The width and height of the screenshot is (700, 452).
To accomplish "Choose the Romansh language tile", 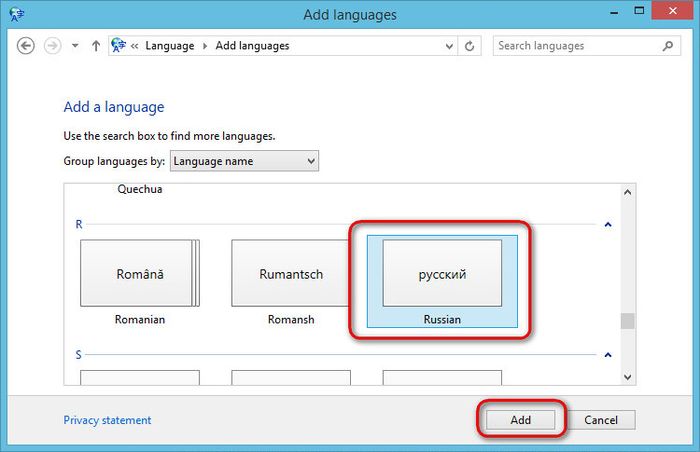I will (x=291, y=273).
